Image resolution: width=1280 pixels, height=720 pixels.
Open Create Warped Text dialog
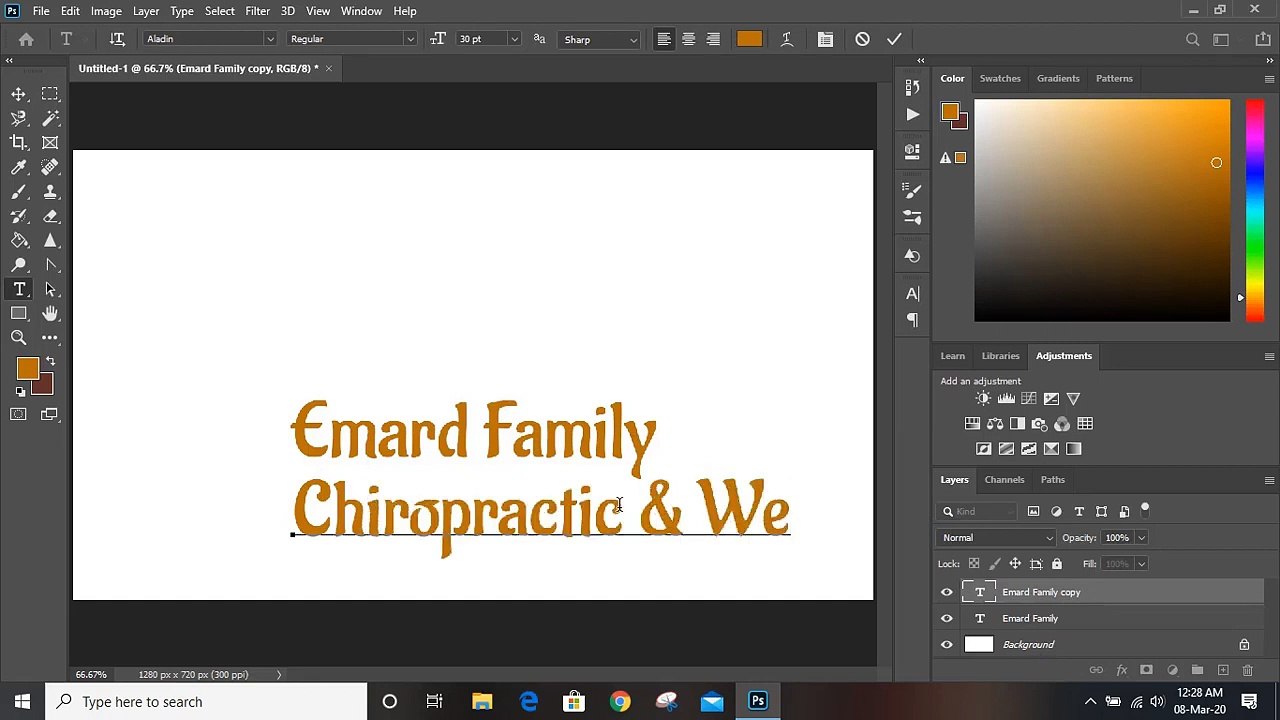787,39
